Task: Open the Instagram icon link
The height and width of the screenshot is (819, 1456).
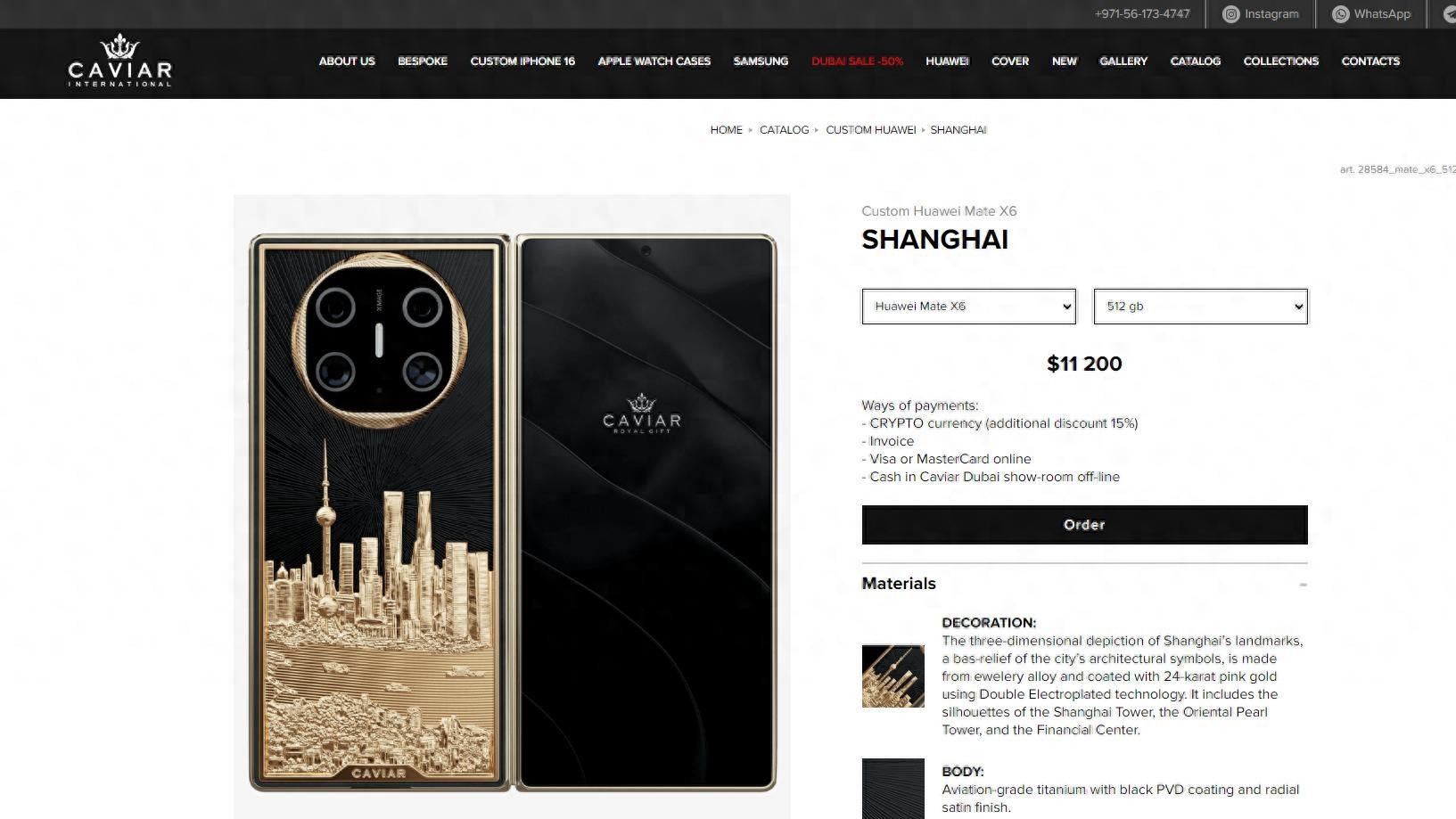Action: (1231, 14)
